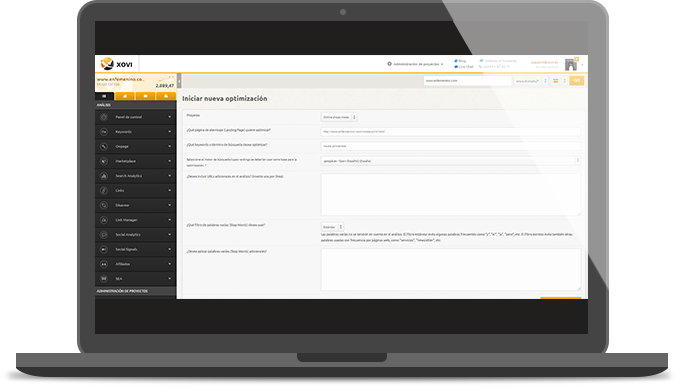The height and width of the screenshot is (387, 678).
Task: Click the sidebar collapse arrow handle
Action: pyautogui.click(x=179, y=81)
